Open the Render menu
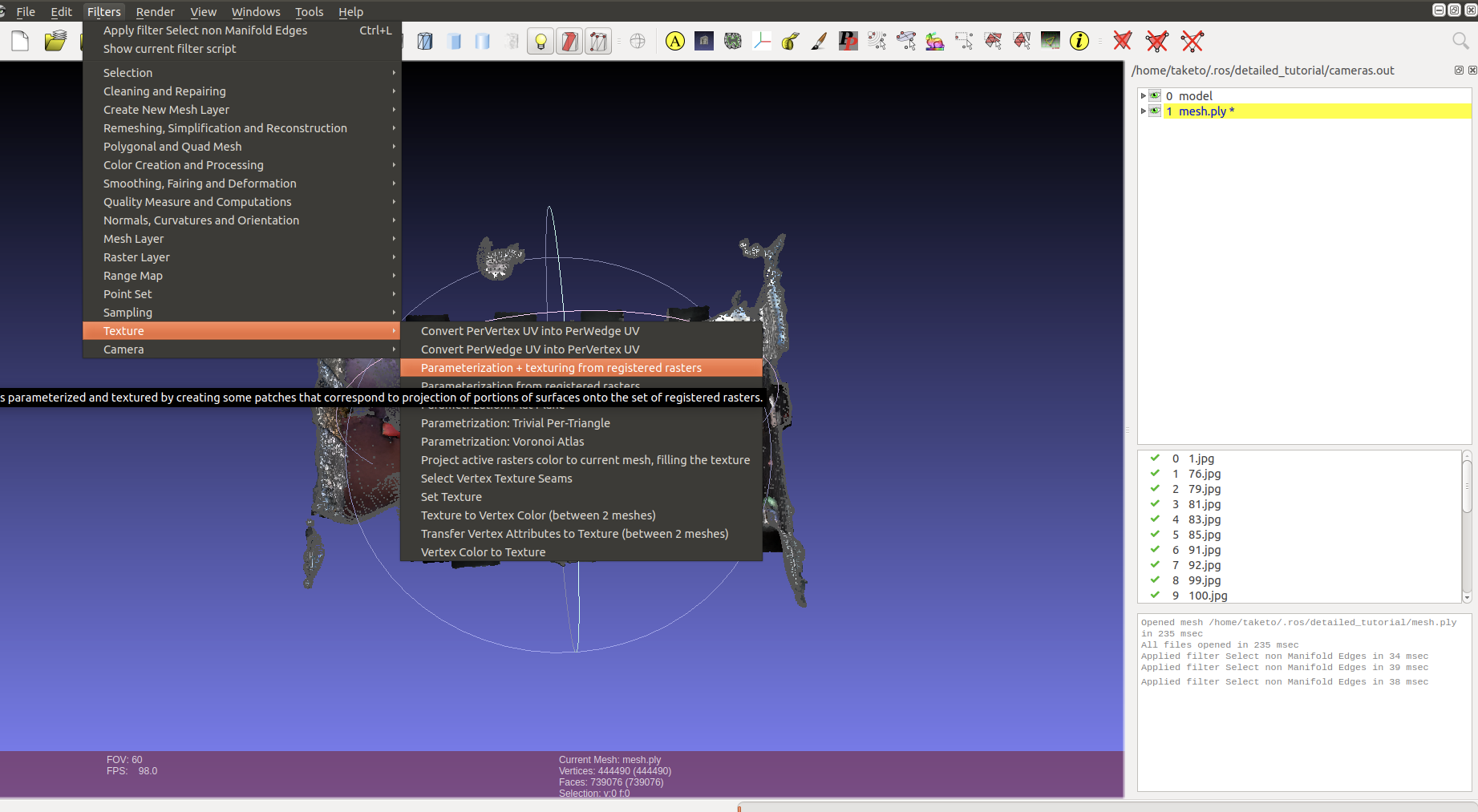Screen dimensions: 1478x812 click(155, 11)
